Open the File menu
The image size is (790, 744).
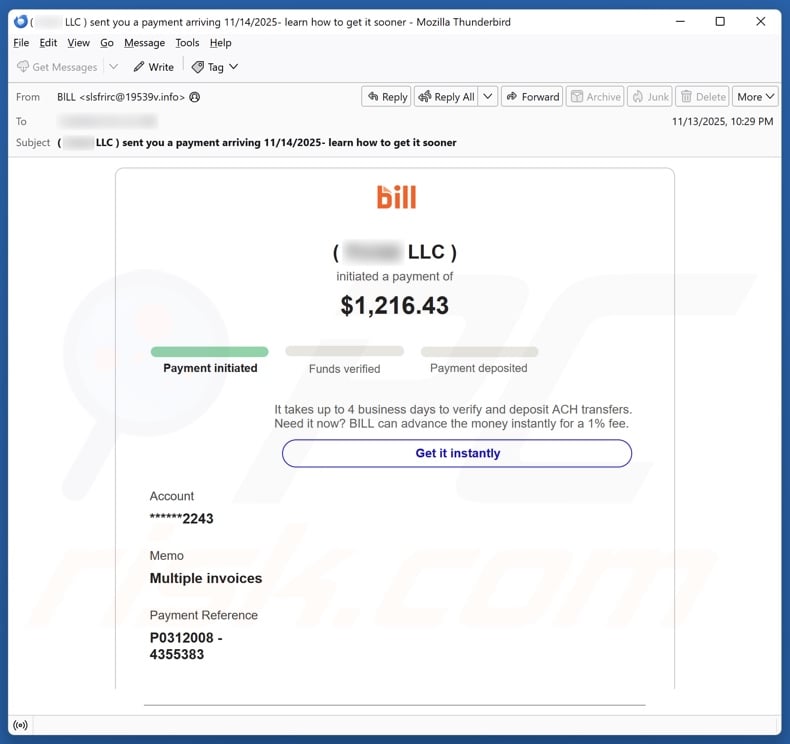(x=21, y=43)
